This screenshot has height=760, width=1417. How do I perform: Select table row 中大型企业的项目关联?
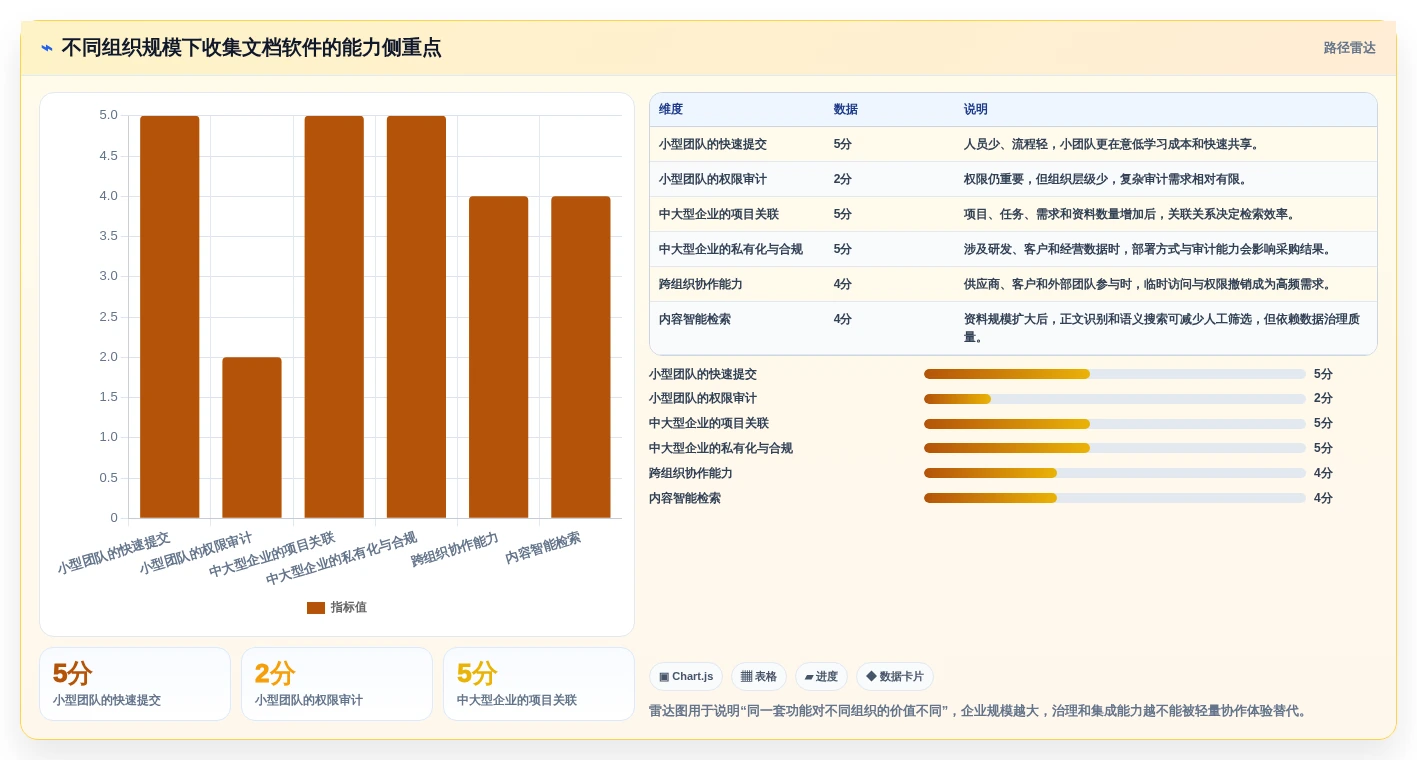coord(1013,214)
